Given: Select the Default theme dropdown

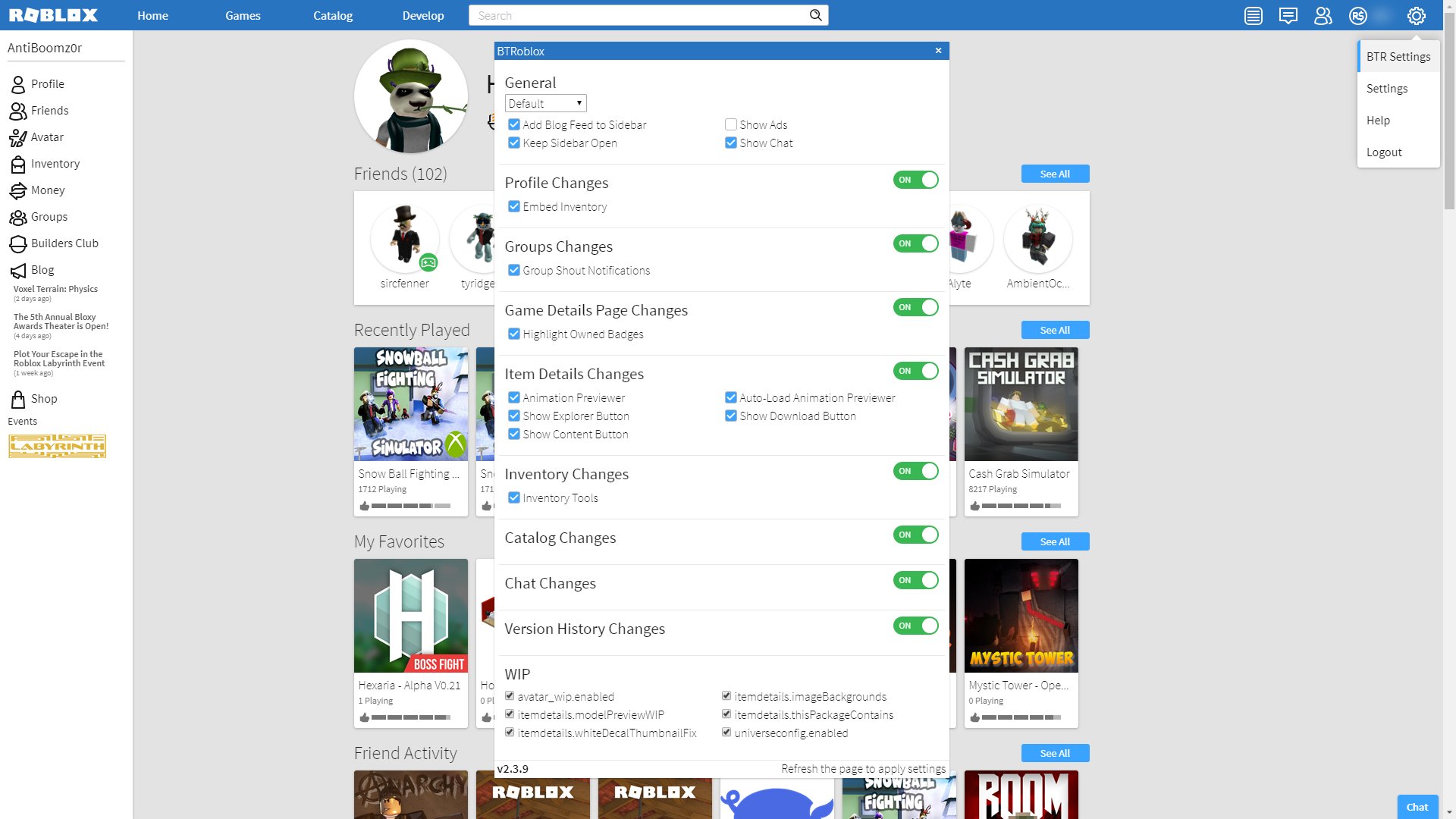Looking at the screenshot, I should 545,103.
